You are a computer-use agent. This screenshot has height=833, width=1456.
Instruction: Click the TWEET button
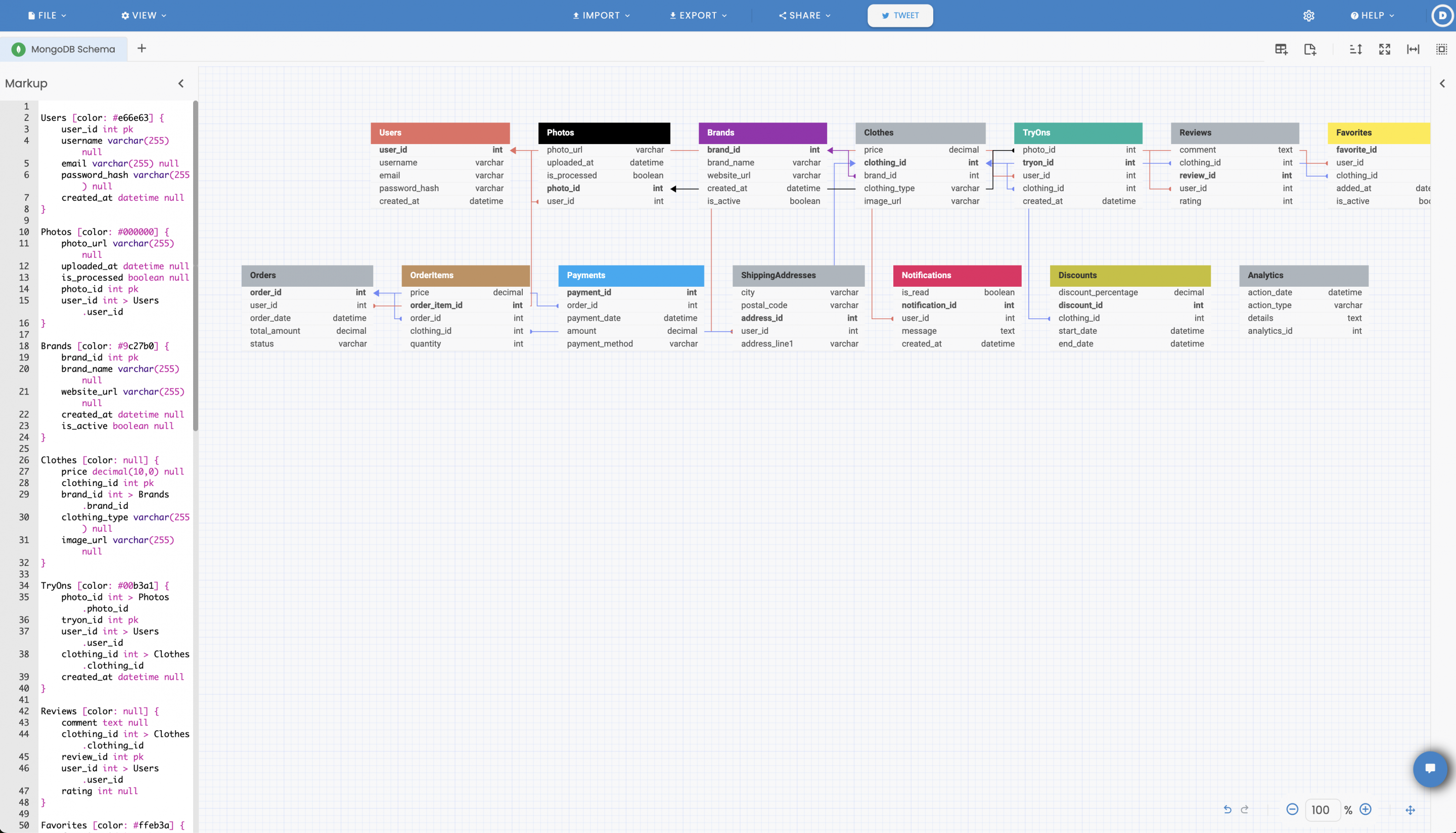pos(899,15)
